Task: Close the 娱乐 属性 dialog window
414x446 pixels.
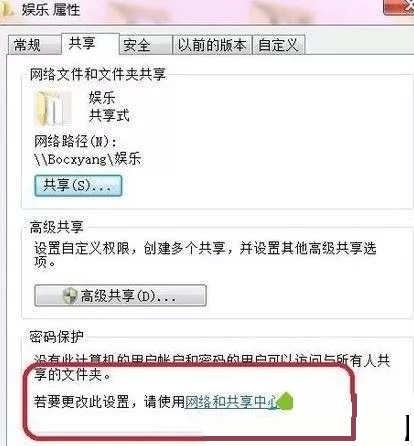Action: point(399,7)
